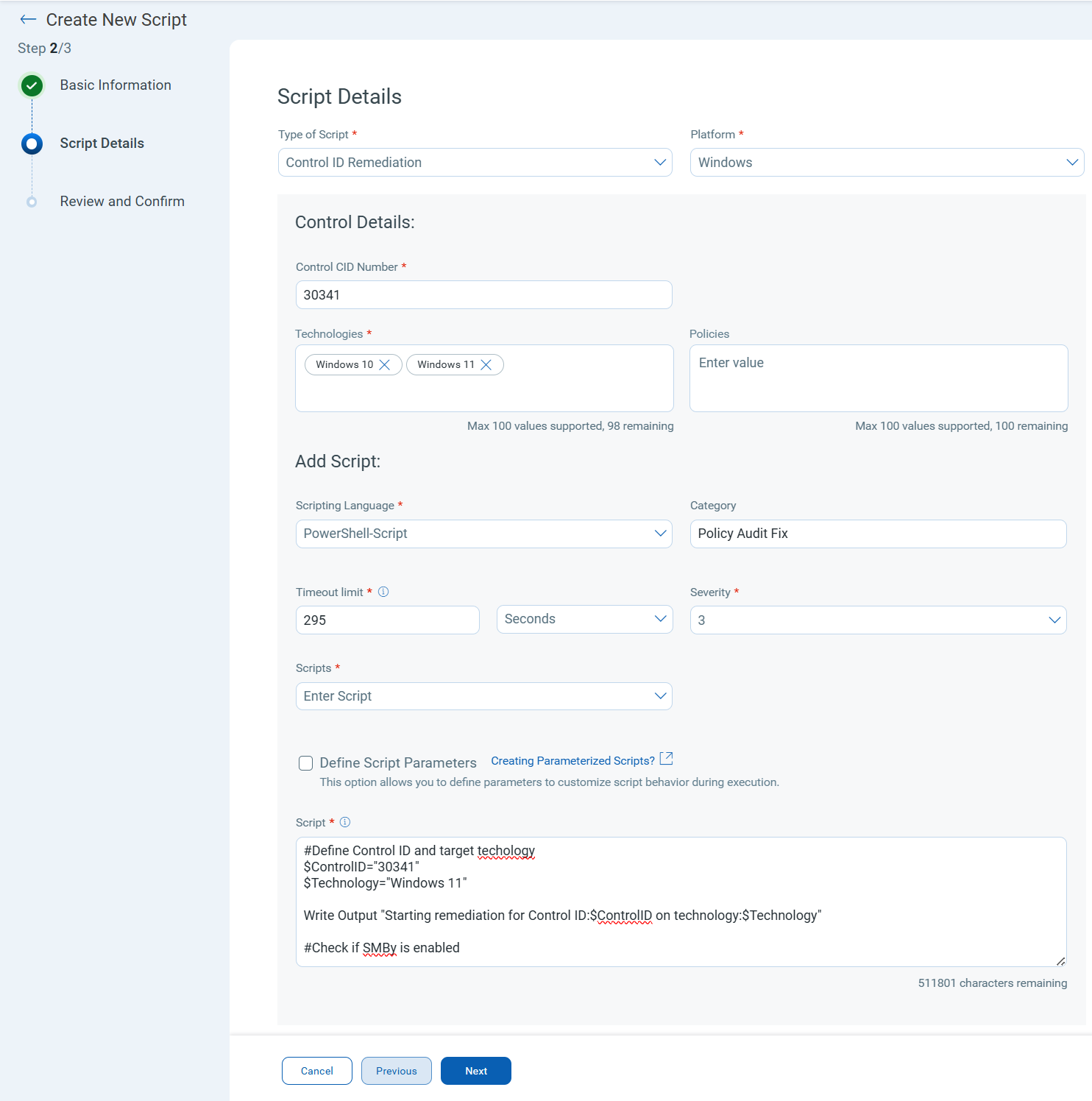Go to Review and Confirm step

(122, 202)
